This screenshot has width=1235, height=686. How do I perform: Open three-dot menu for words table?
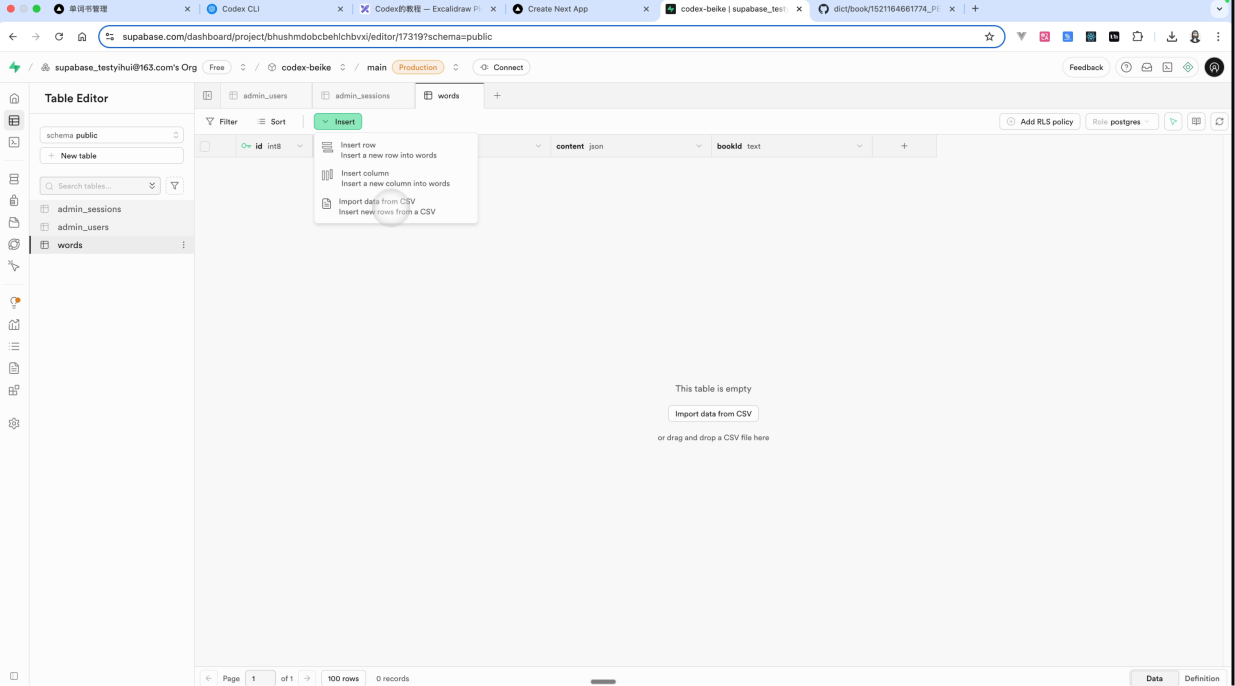click(183, 245)
